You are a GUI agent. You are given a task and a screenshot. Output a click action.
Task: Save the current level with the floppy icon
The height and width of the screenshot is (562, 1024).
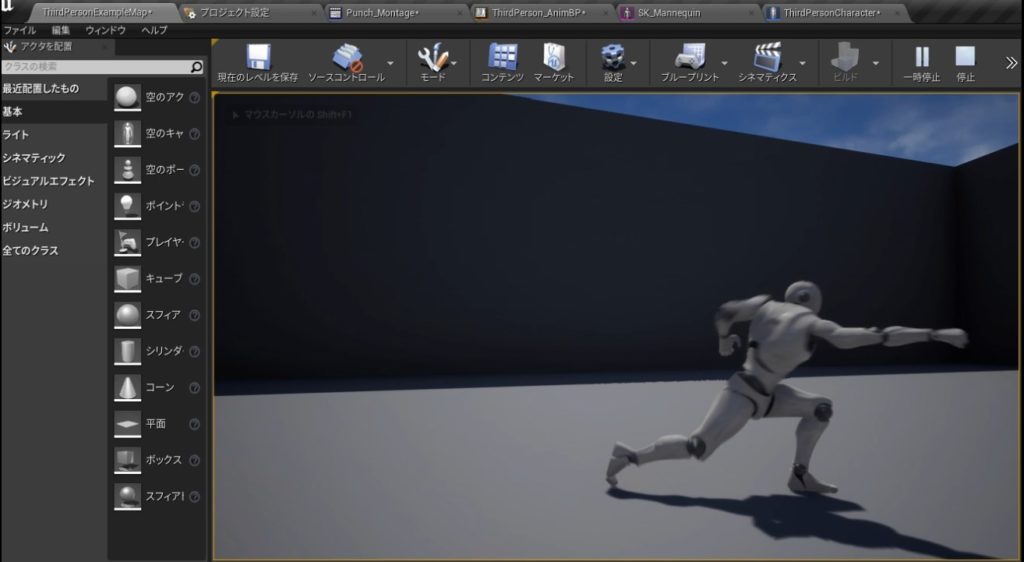[258, 57]
